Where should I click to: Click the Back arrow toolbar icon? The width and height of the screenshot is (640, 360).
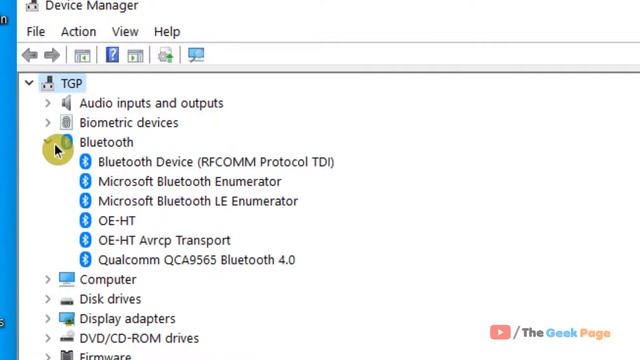(x=30, y=55)
